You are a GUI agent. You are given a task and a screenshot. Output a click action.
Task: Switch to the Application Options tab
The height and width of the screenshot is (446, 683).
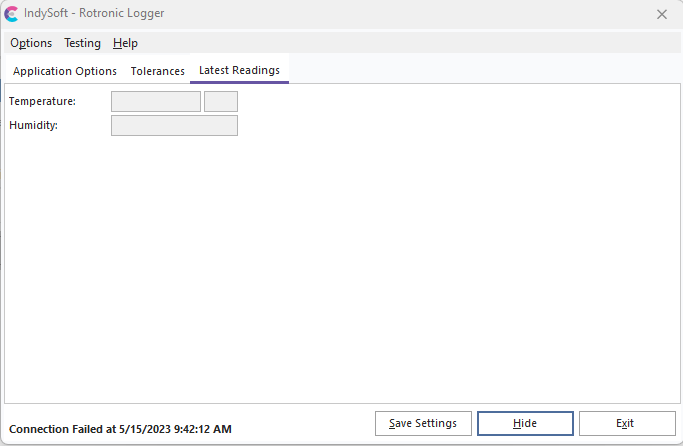coord(65,71)
